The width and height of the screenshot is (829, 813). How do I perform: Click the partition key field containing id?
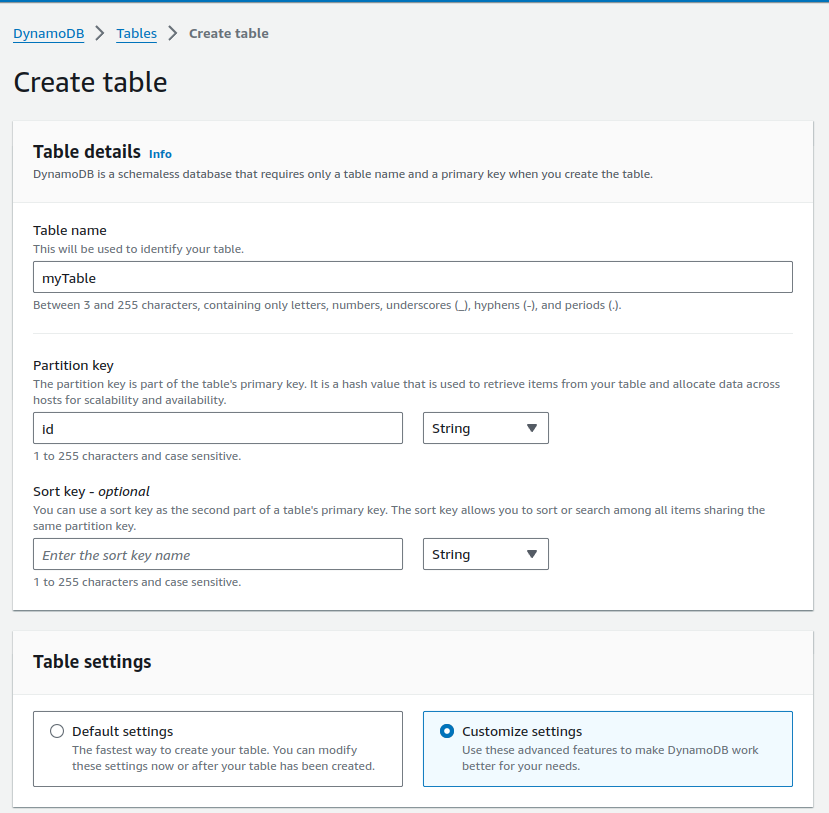218,428
